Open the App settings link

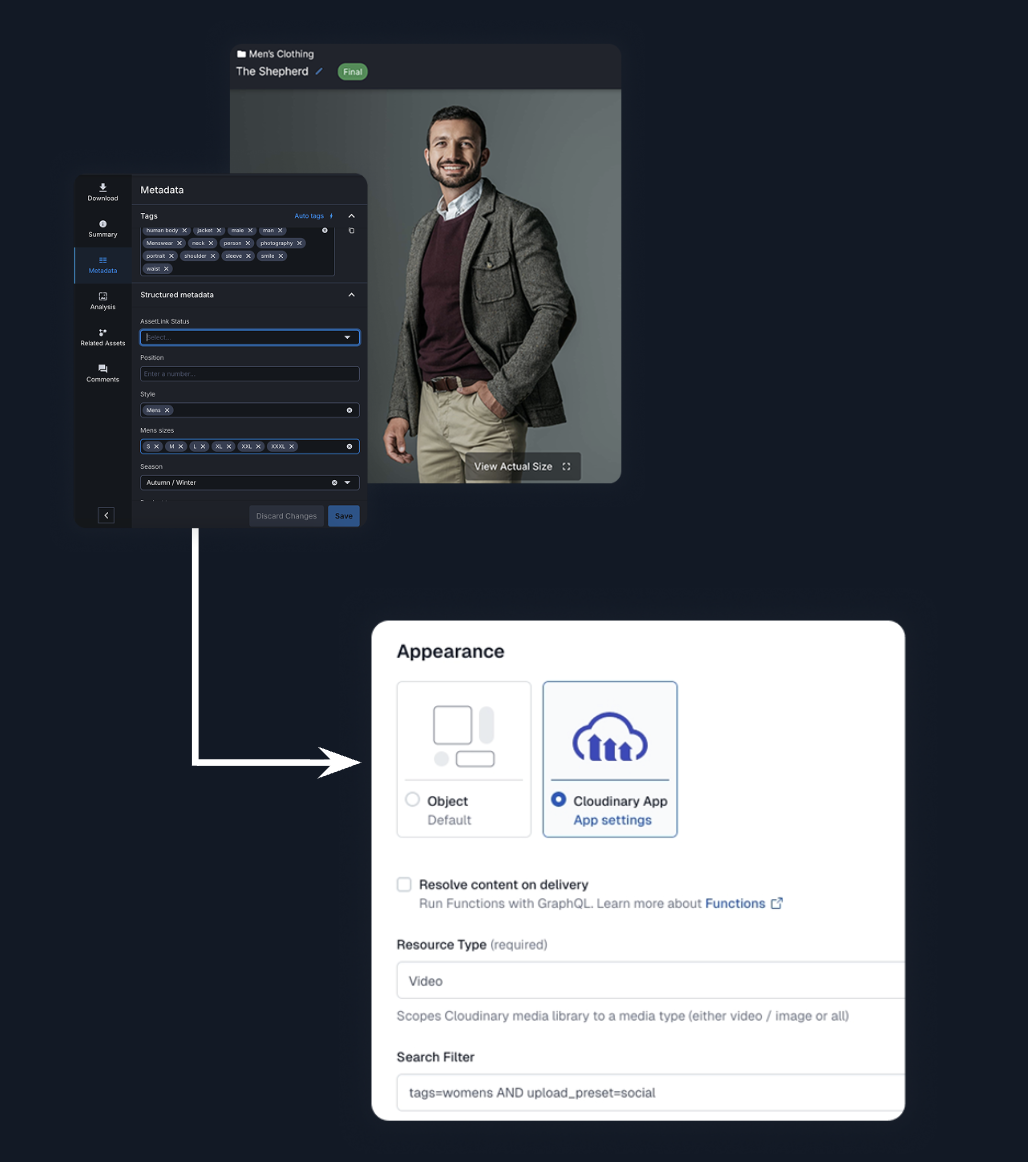(x=612, y=820)
